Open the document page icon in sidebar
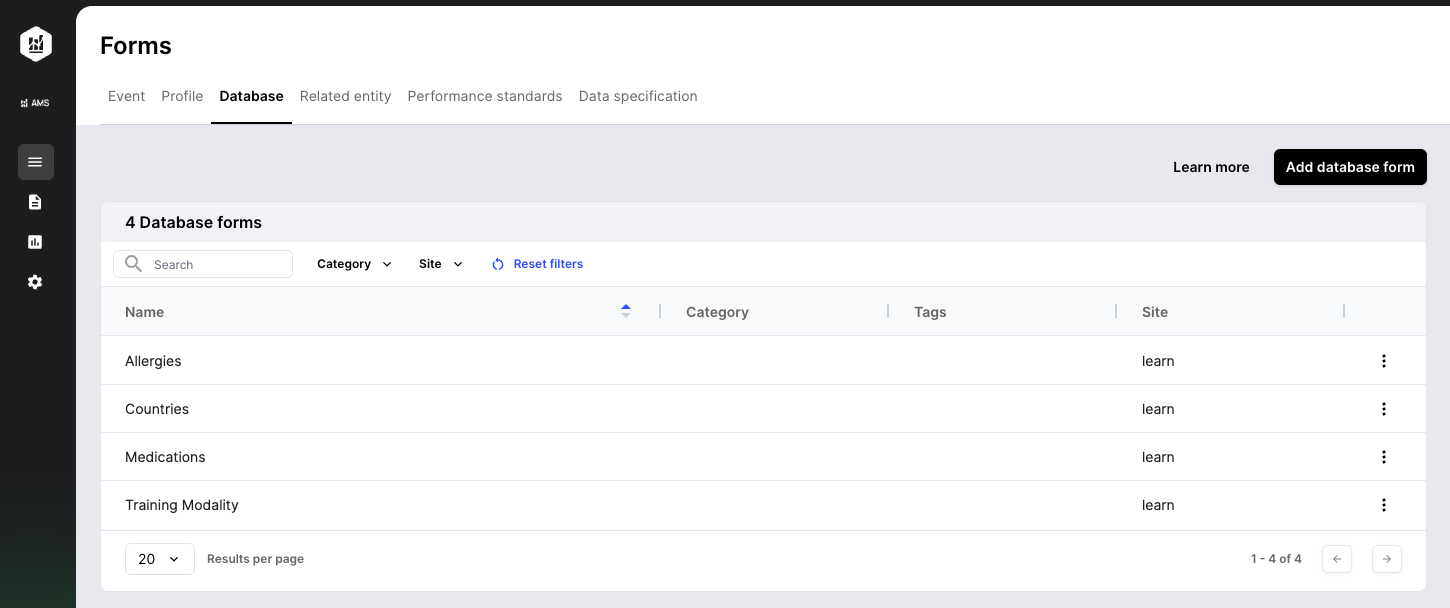The image size is (1450, 608). (x=35, y=202)
